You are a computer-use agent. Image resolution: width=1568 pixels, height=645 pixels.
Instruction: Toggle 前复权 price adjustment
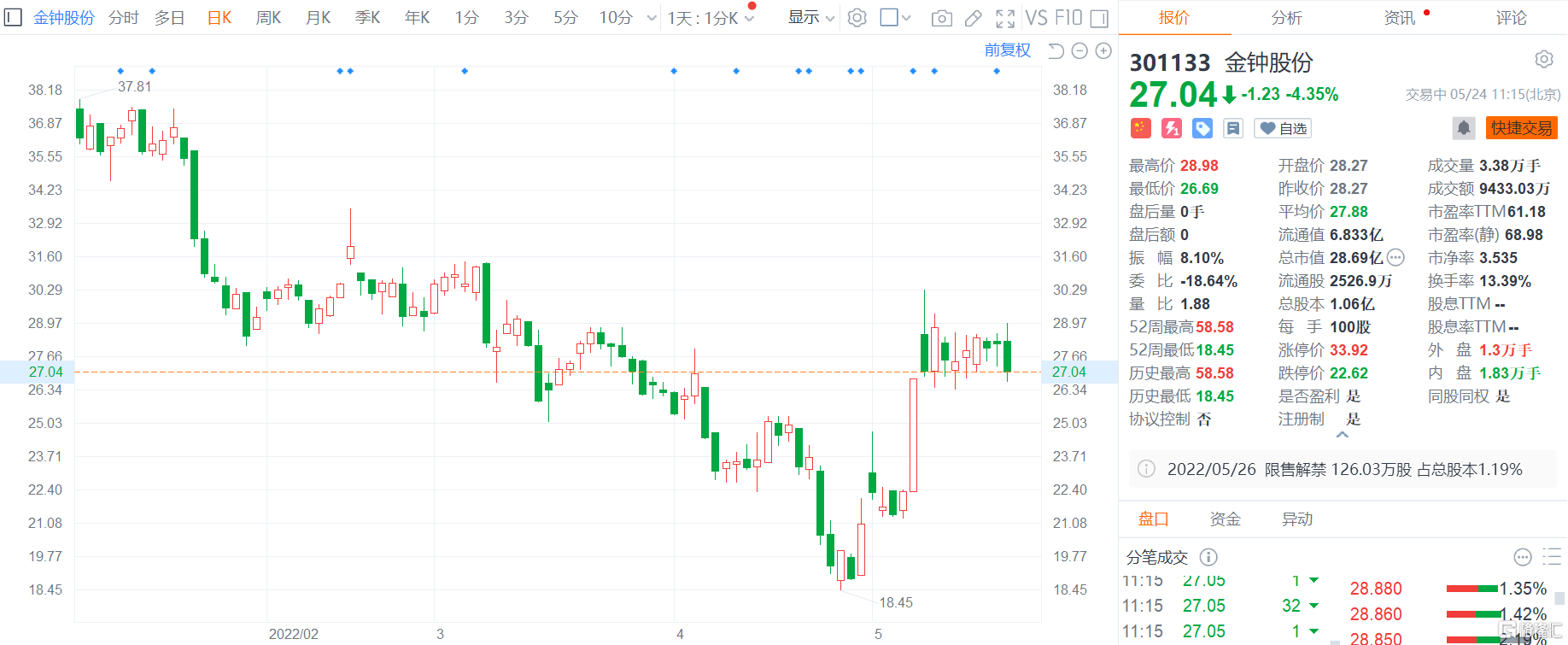[1008, 50]
